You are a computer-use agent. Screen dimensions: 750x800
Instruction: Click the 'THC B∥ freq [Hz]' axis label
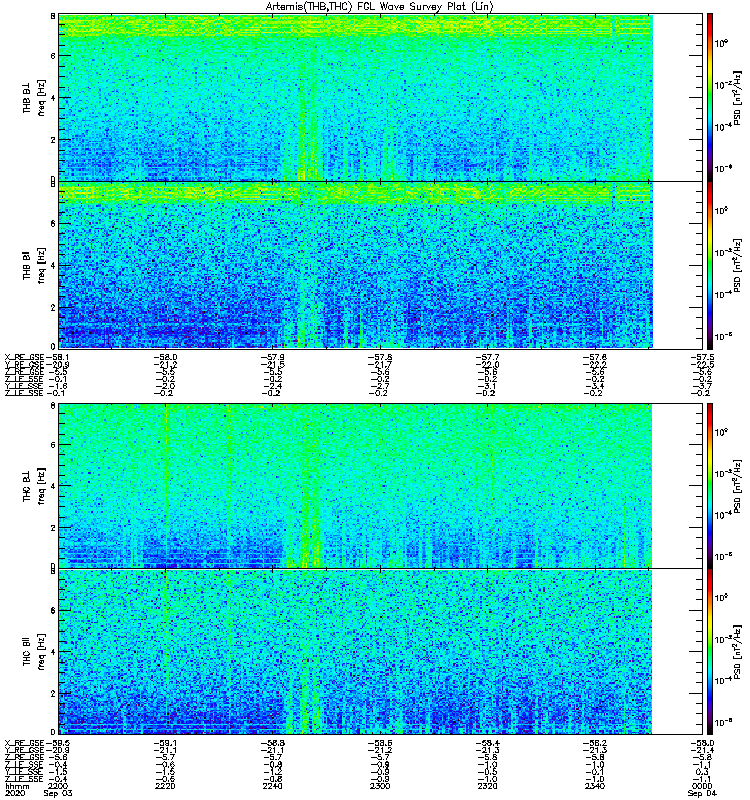point(34,652)
